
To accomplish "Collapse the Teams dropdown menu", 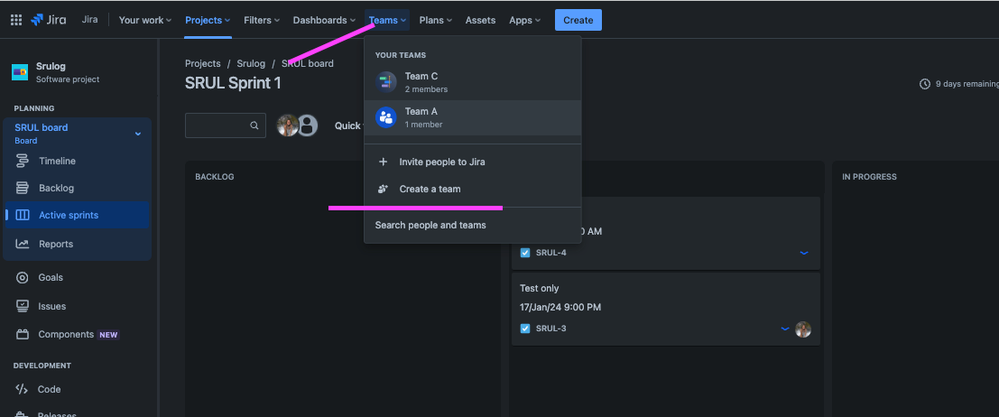I will 387,20.
